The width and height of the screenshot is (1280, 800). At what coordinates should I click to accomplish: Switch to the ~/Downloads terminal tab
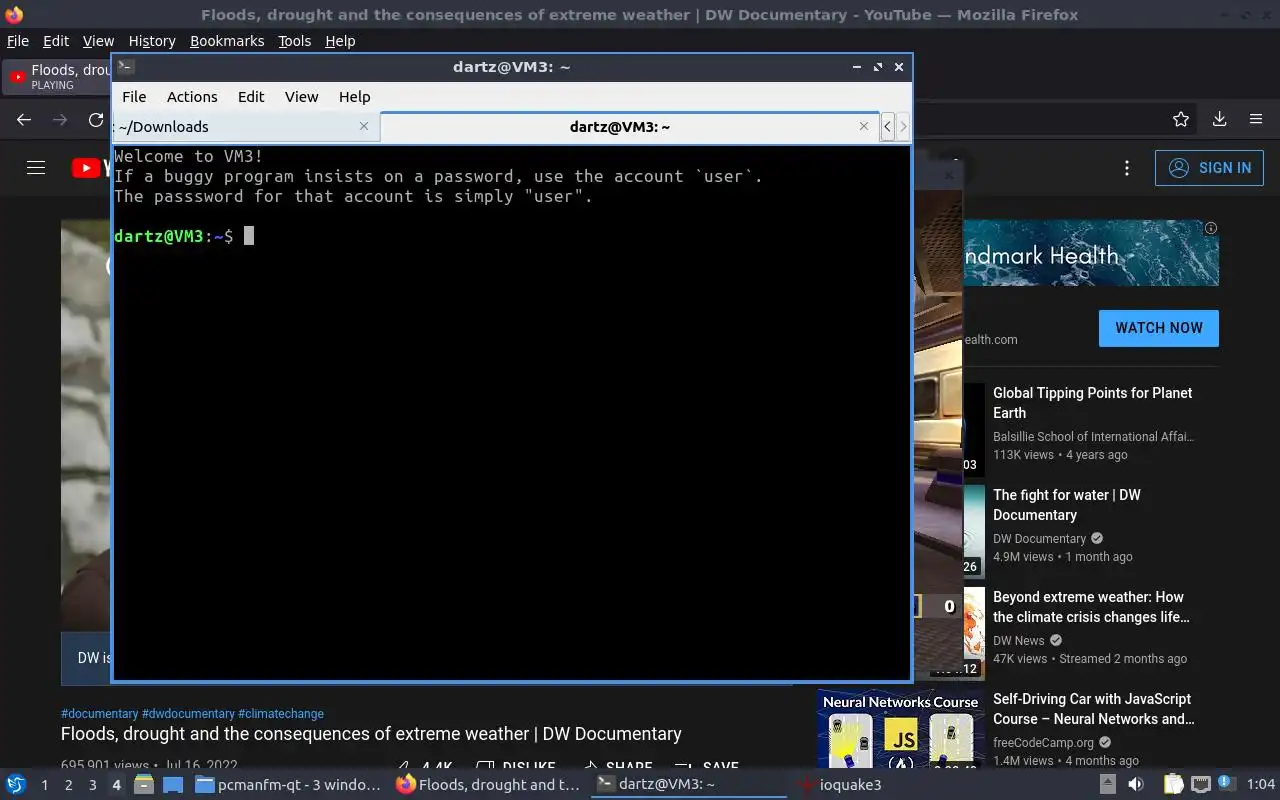tap(245, 126)
